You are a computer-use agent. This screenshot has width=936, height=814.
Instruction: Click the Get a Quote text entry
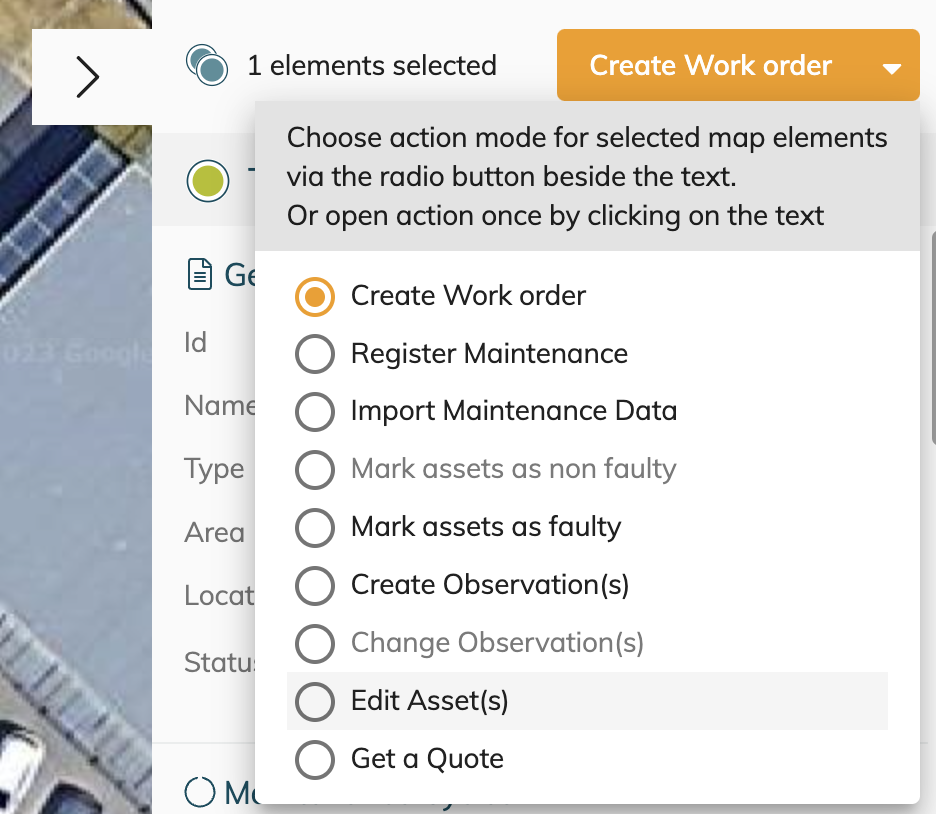click(x=427, y=760)
